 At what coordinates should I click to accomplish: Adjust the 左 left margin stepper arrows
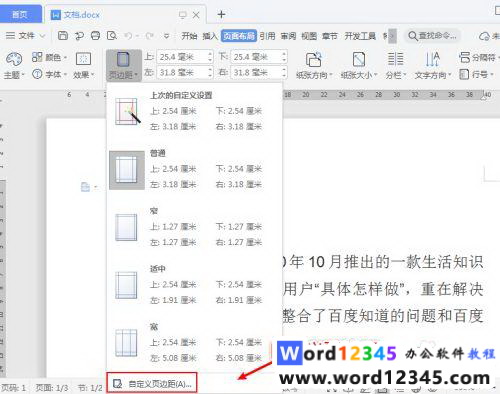click(x=210, y=72)
